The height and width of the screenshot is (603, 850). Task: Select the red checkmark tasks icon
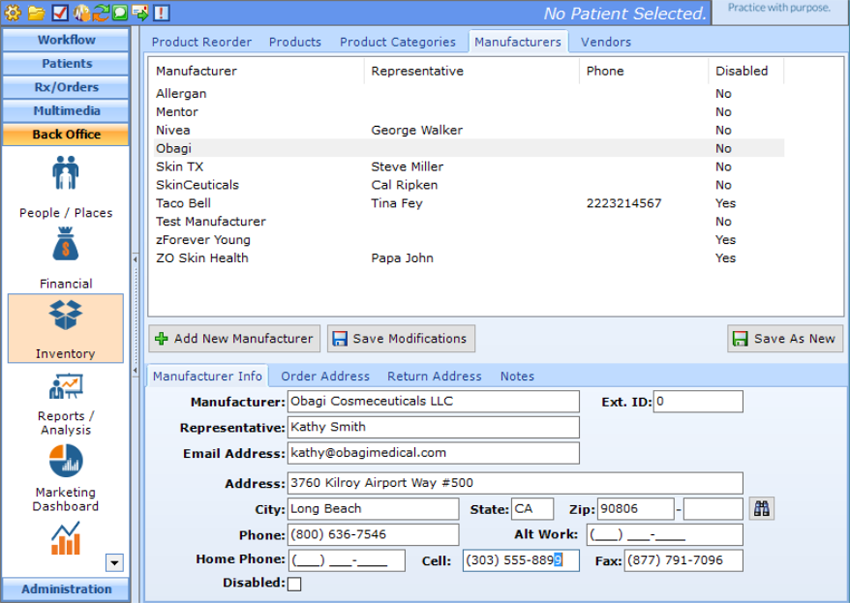tap(60, 13)
